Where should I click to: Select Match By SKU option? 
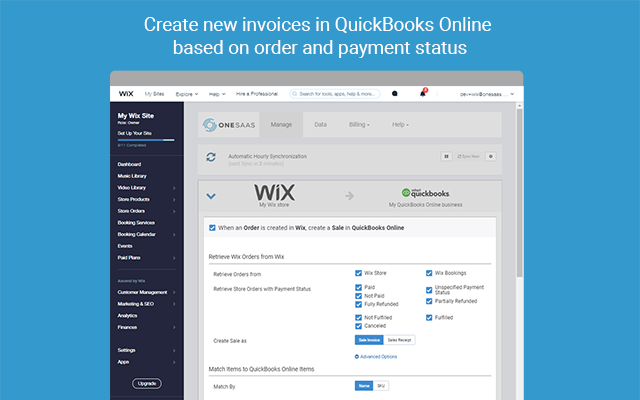(x=381, y=386)
